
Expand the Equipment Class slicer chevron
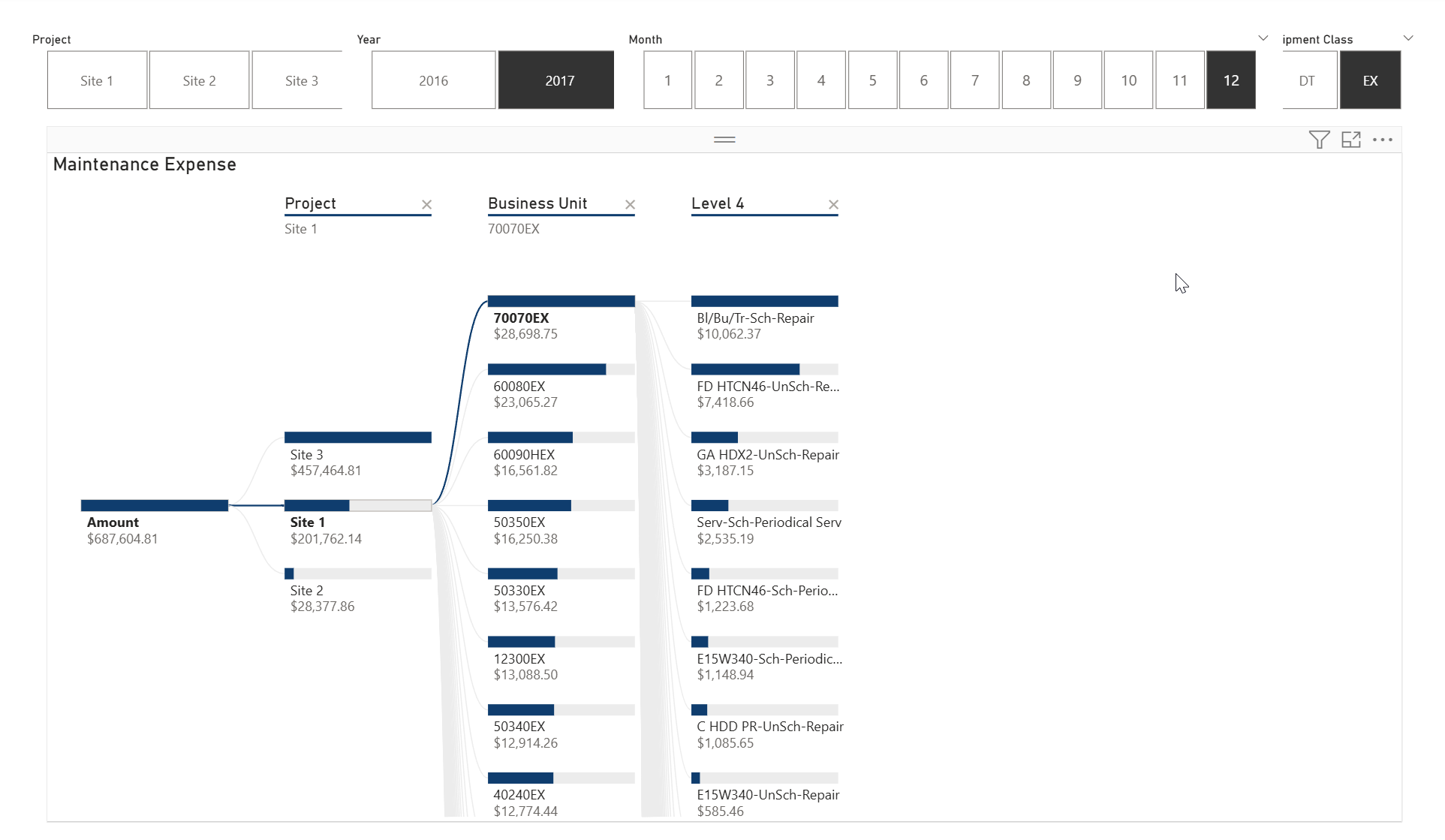coord(1407,38)
